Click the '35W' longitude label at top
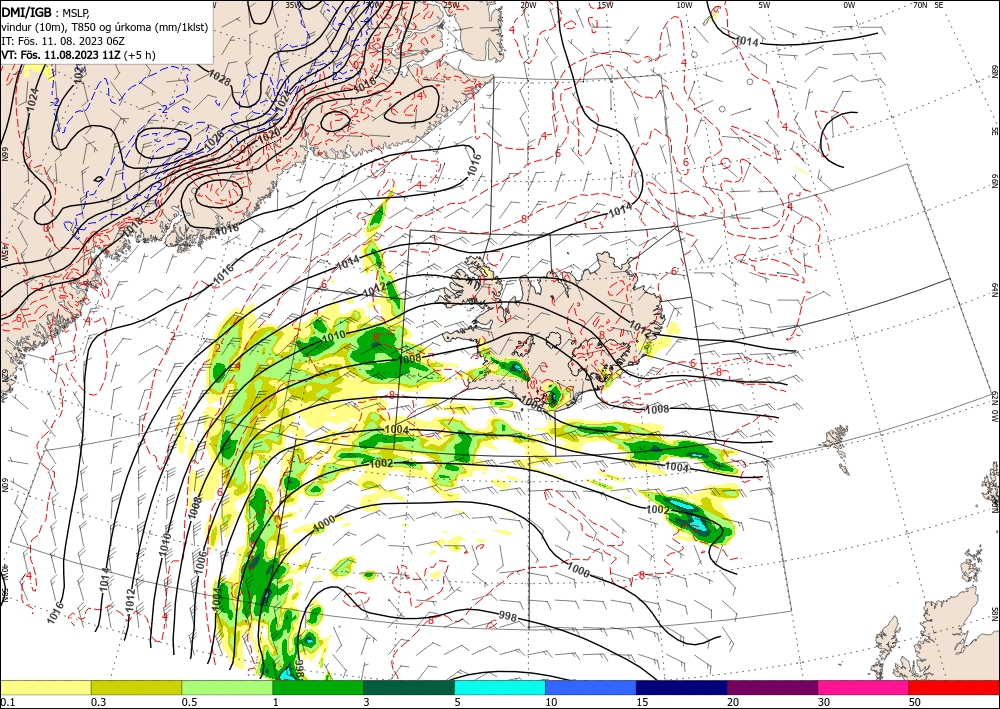Image resolution: width=1000 pixels, height=709 pixels. pos(293,5)
